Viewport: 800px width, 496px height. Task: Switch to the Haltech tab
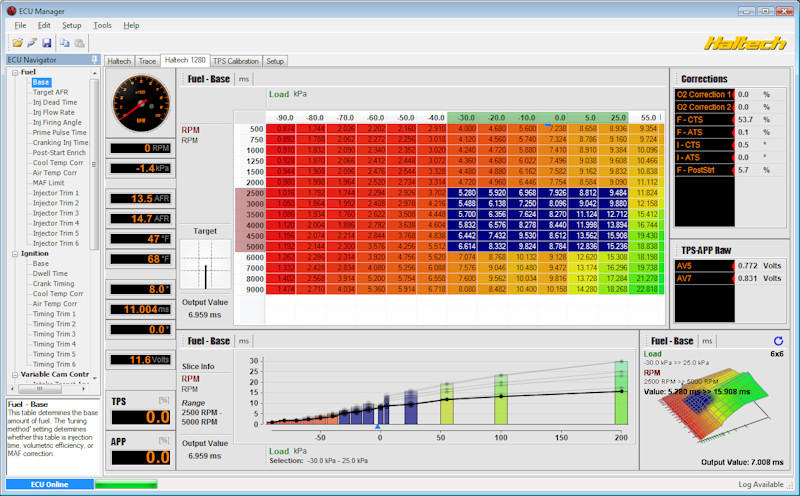tap(119, 61)
